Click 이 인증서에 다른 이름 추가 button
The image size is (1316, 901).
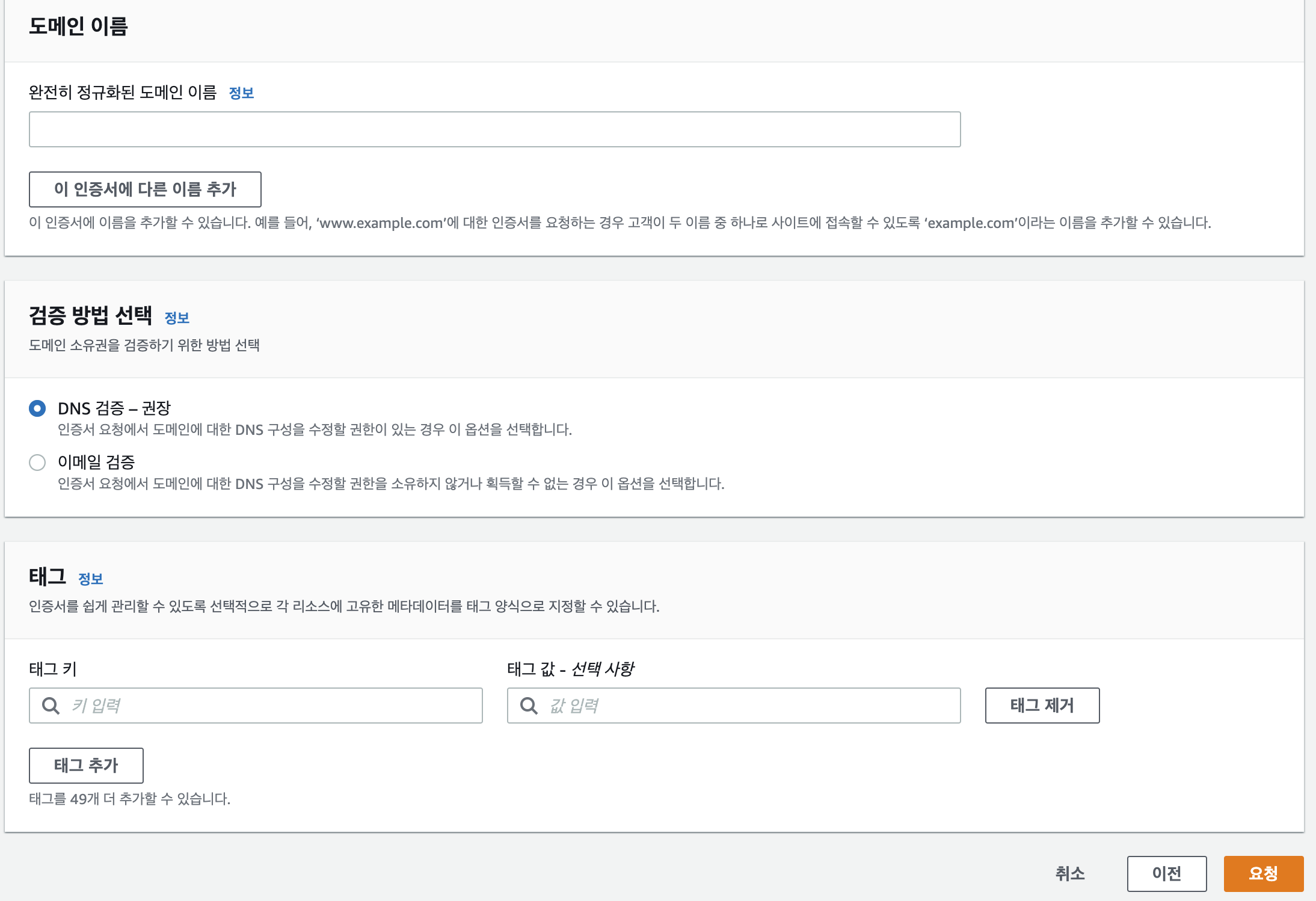[145, 189]
